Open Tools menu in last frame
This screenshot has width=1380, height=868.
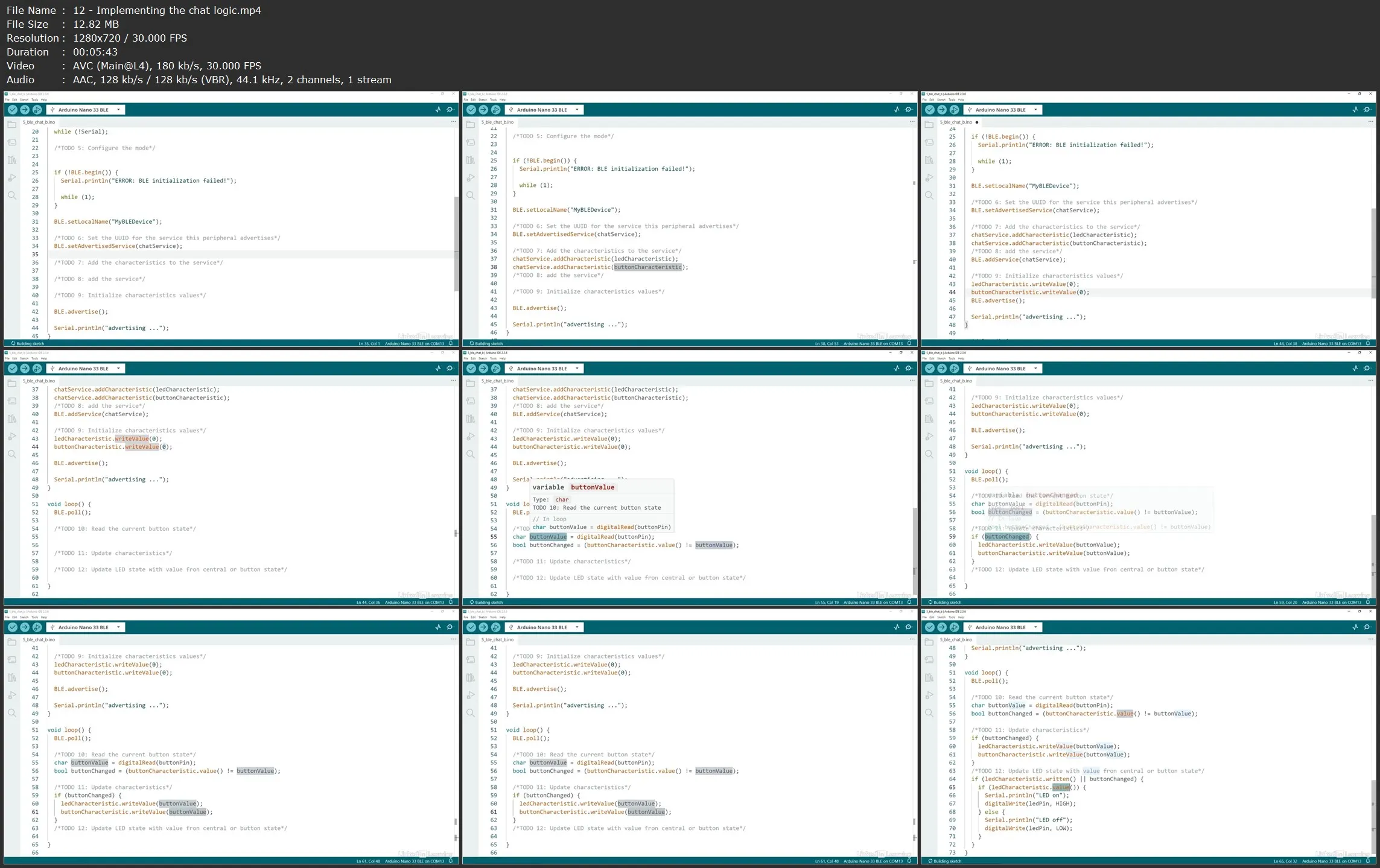(952, 618)
